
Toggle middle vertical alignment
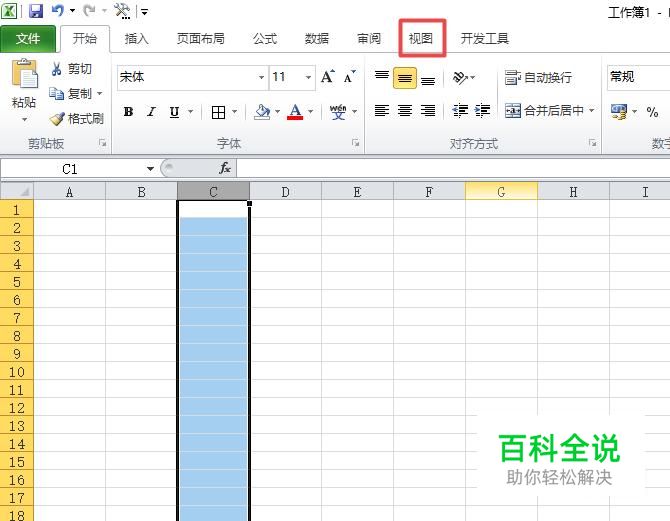(x=405, y=78)
